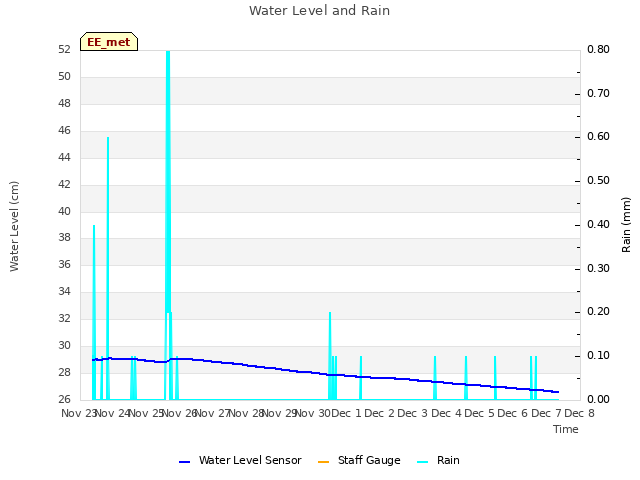Click the 52 value on left axis
This screenshot has width=640, height=480.
click(x=64, y=49)
